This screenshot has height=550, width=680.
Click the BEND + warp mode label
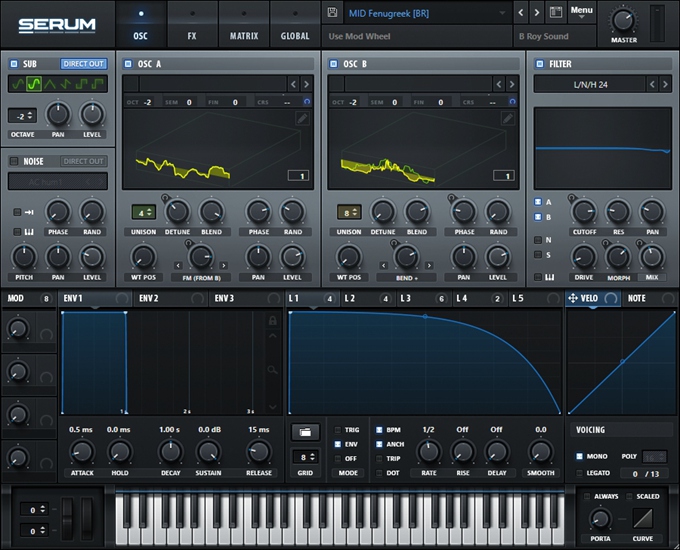406,278
